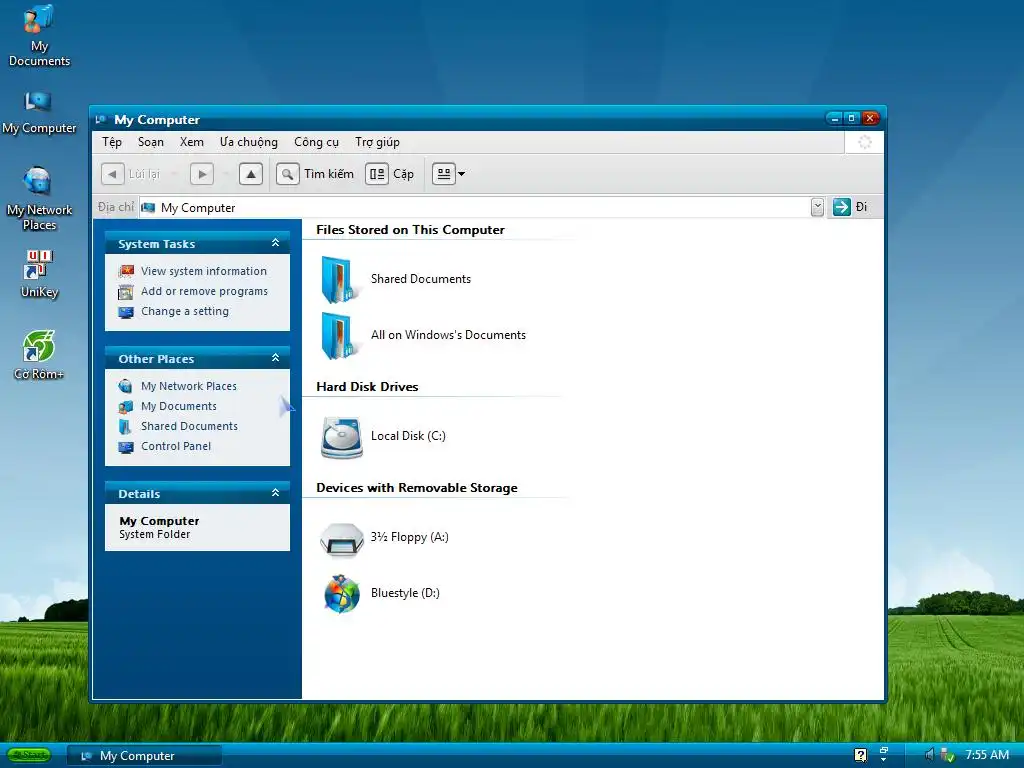This screenshot has width=1024, height=768.
Task: Open the Soạn menu
Action: pos(150,142)
